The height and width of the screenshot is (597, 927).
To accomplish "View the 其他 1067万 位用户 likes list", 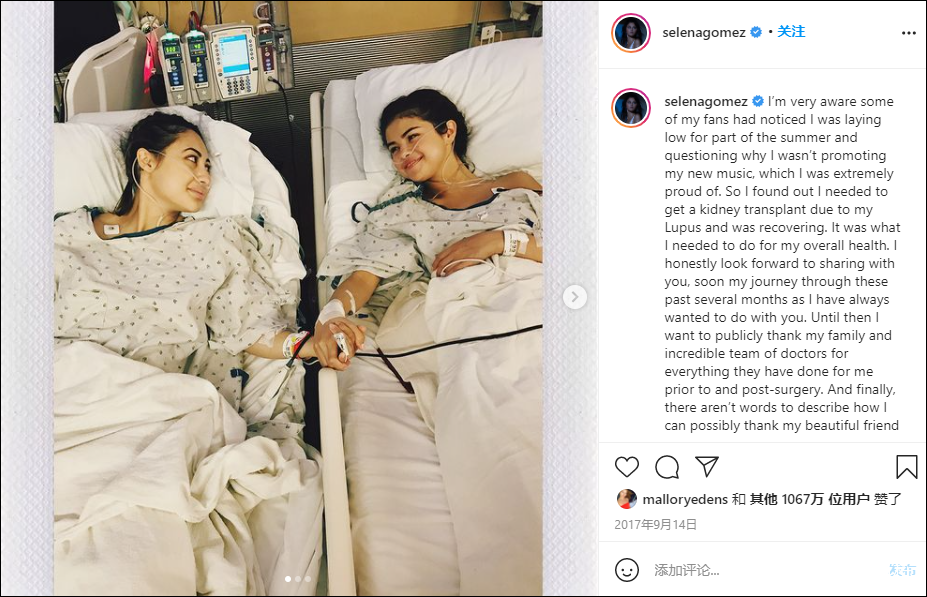I will coord(809,499).
